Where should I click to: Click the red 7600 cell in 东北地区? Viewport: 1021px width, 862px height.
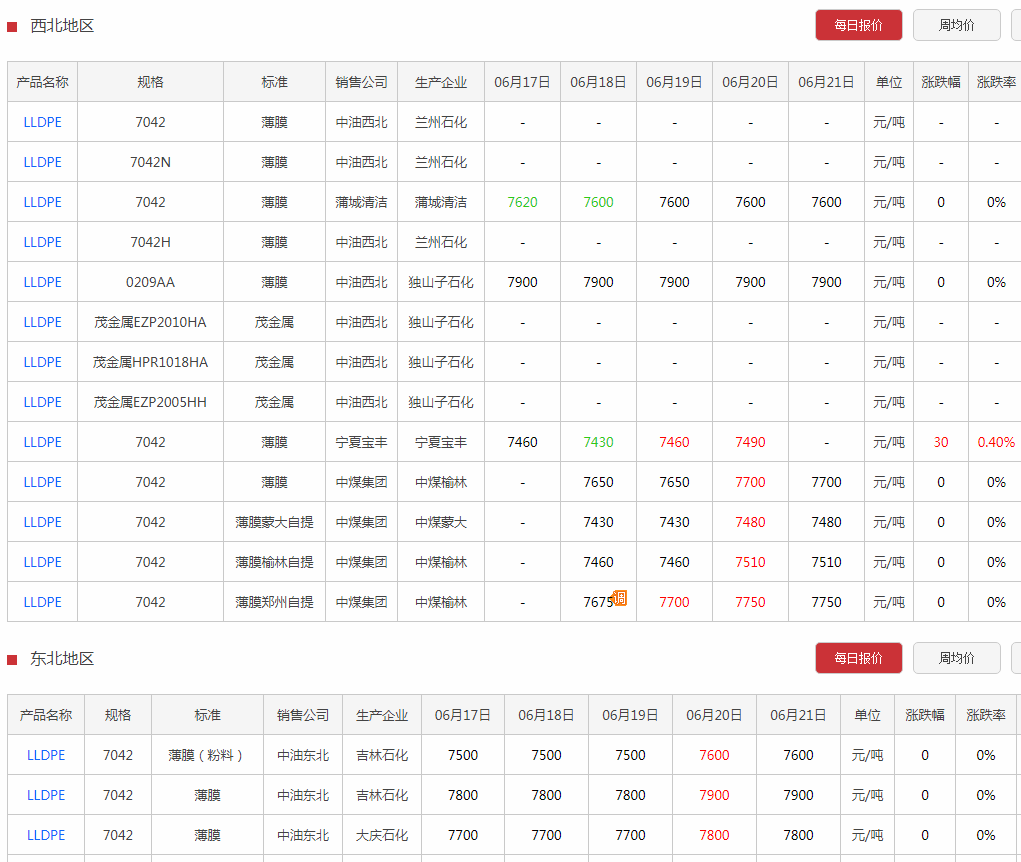(x=714, y=755)
